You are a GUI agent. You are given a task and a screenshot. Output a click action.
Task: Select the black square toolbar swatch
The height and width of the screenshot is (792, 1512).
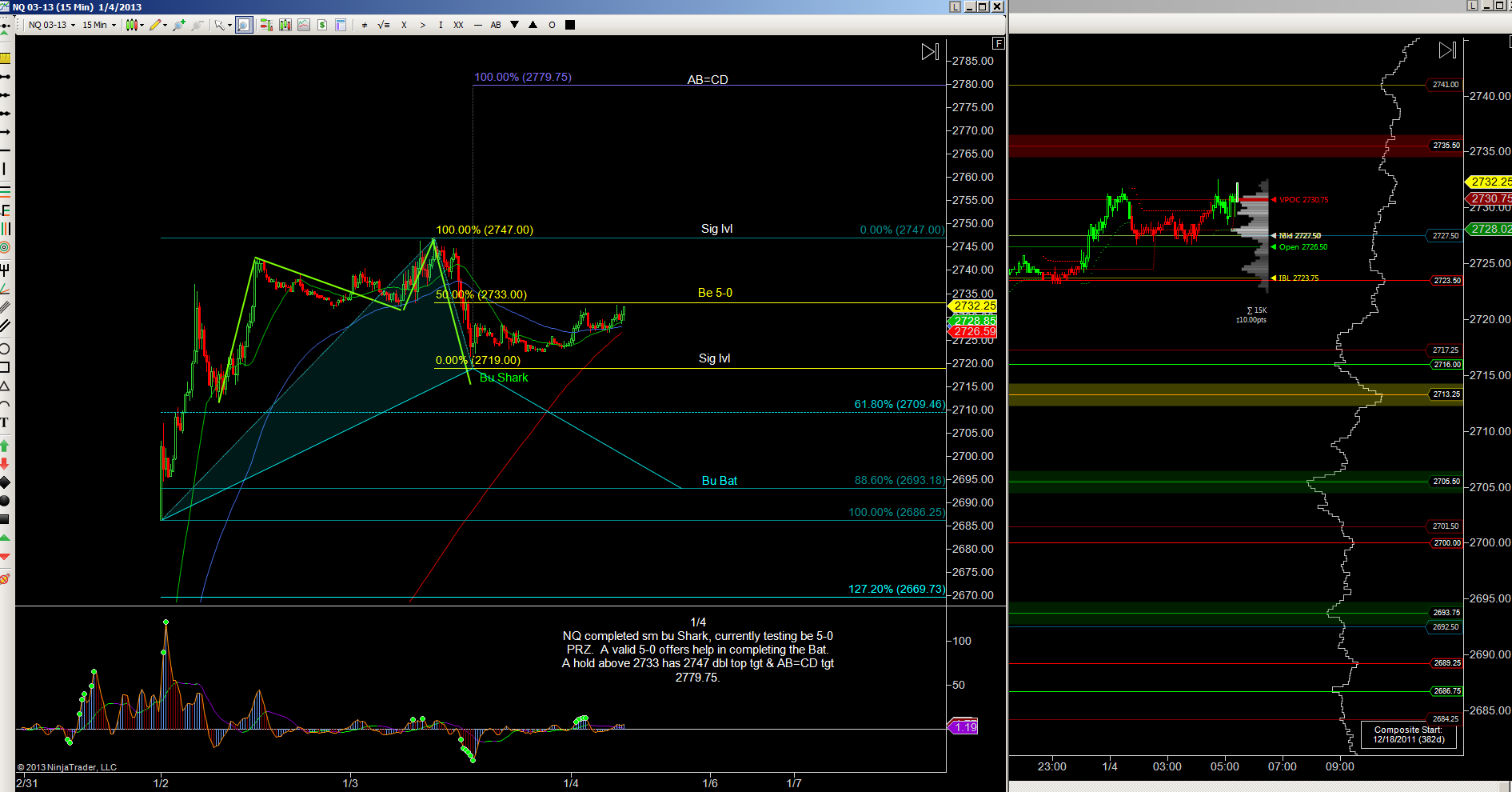[570, 25]
